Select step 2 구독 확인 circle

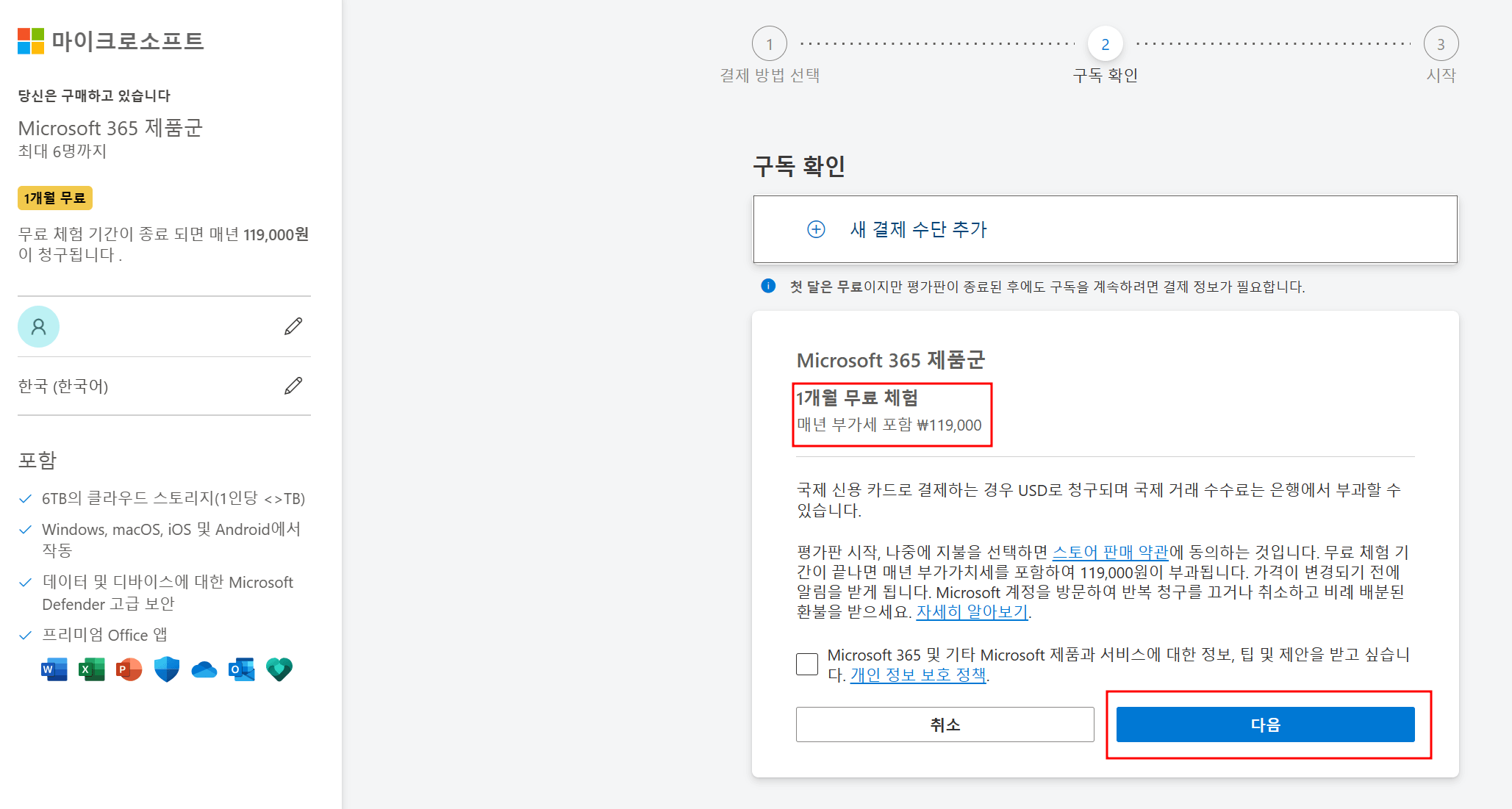tap(1106, 44)
